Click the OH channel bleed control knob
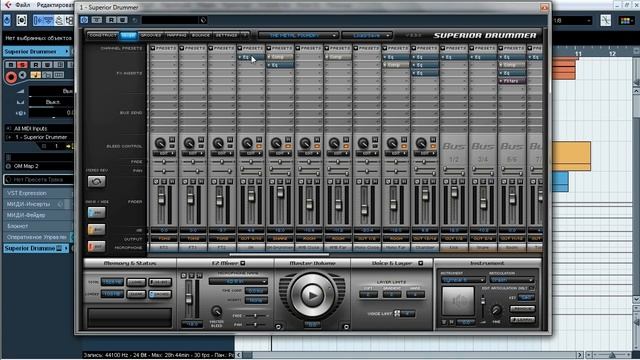Screen dimensions: 640x360 247,143
